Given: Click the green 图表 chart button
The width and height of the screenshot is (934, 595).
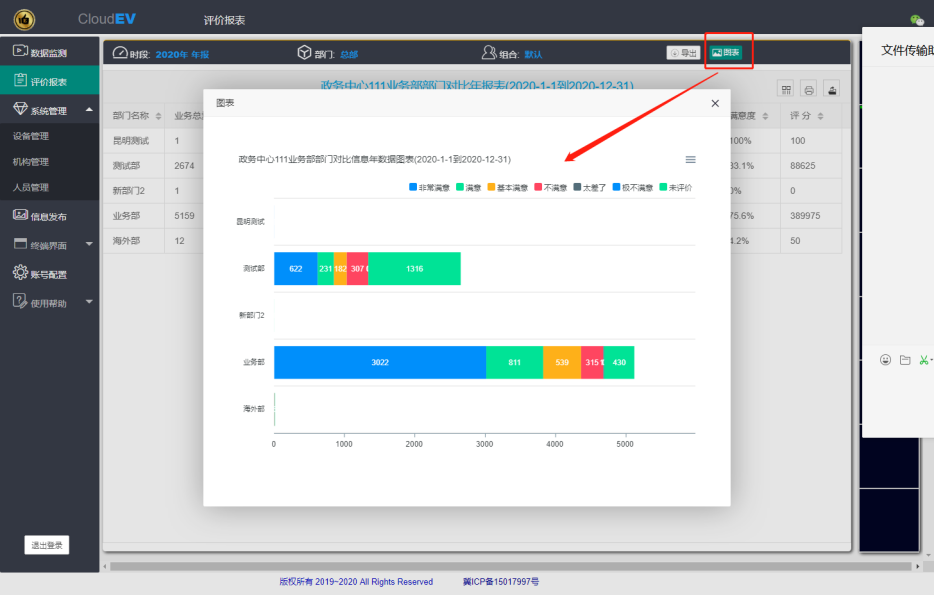Looking at the screenshot, I should tap(726, 53).
